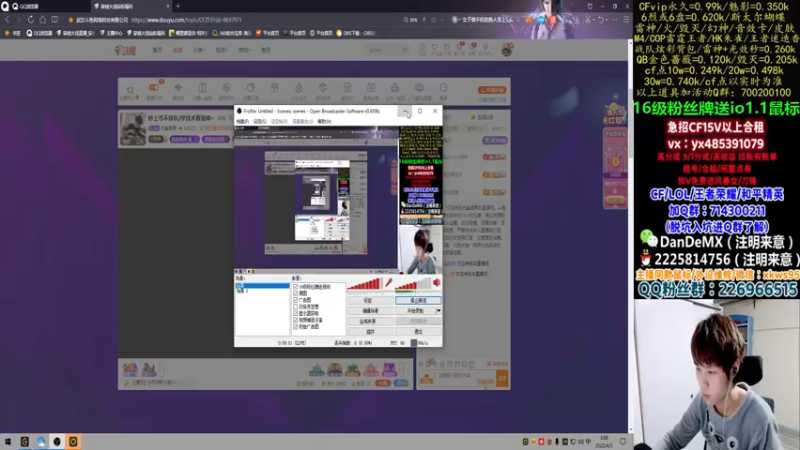Click the orange send button beside chat input
This screenshot has height=450, width=800.
point(502,378)
